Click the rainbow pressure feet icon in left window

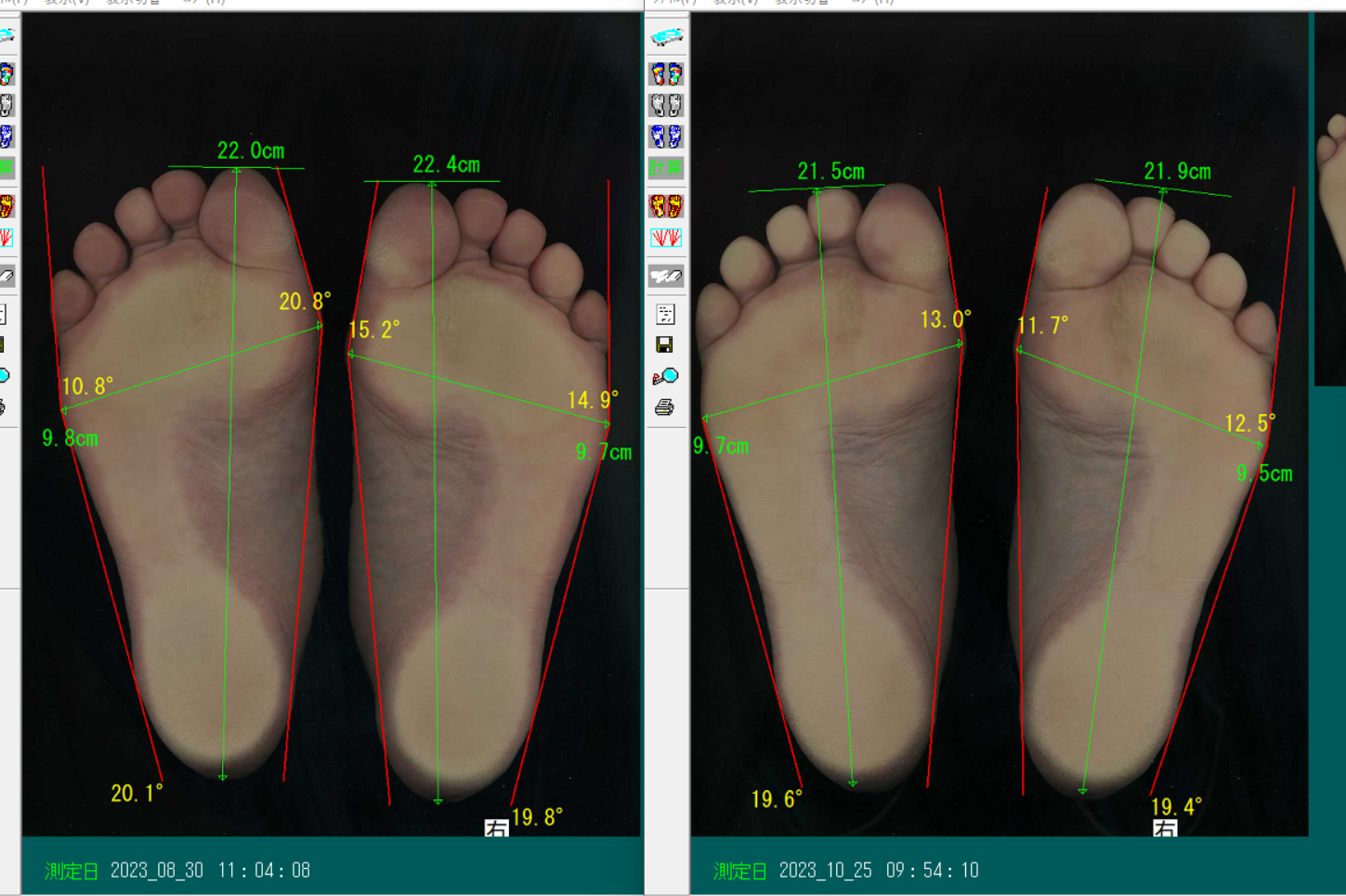tap(7, 73)
